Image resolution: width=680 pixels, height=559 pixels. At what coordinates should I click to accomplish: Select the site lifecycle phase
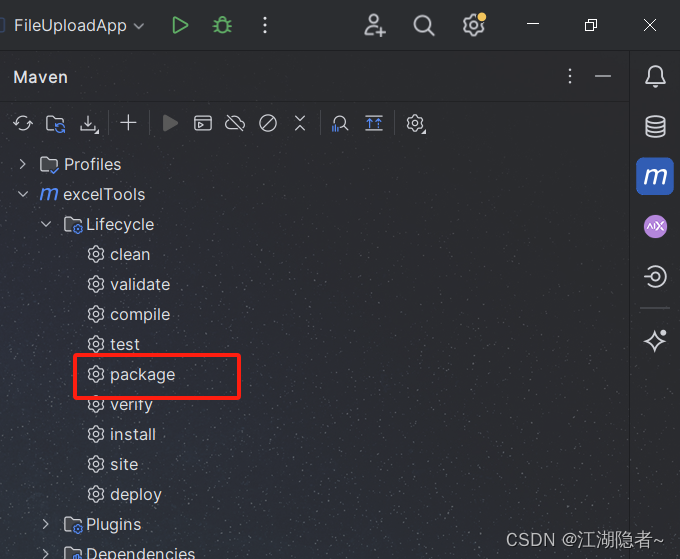113,464
